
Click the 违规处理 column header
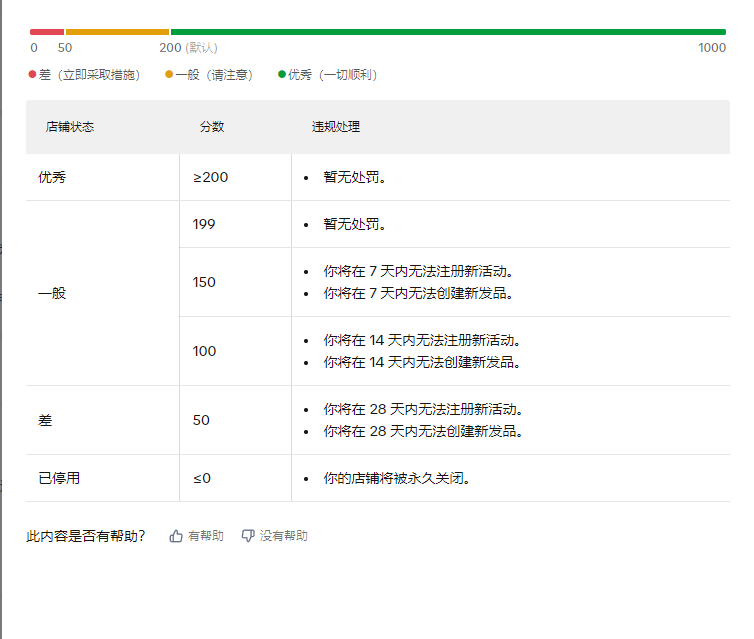click(x=336, y=126)
